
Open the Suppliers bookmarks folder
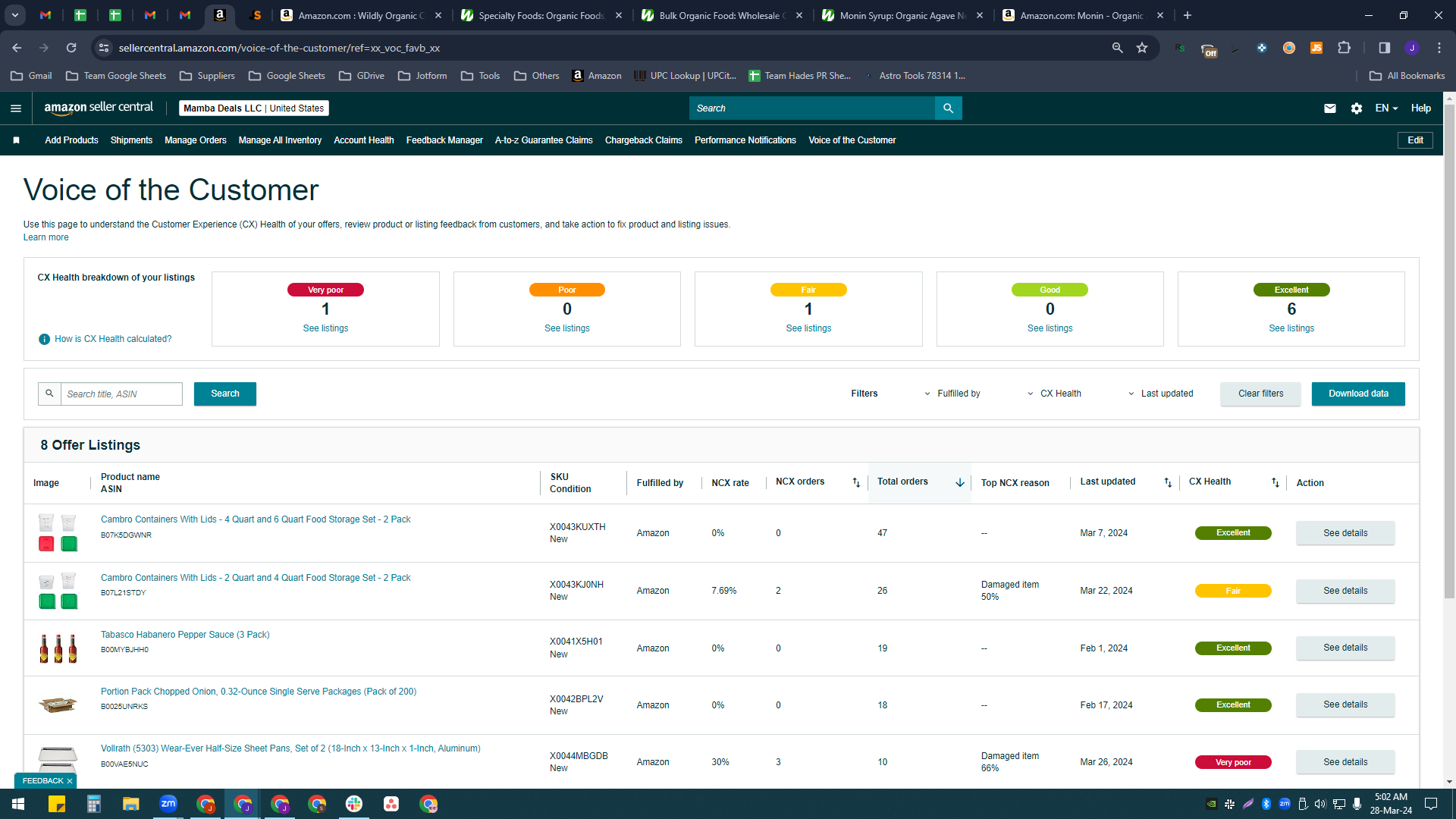(x=207, y=76)
